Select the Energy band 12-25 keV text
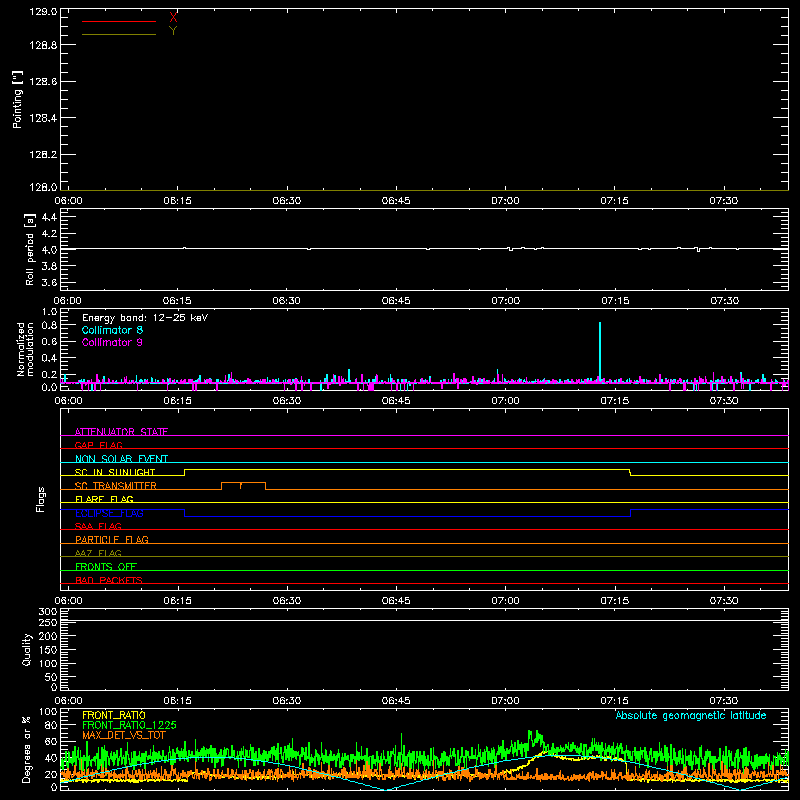The image size is (800, 800). click(x=145, y=318)
